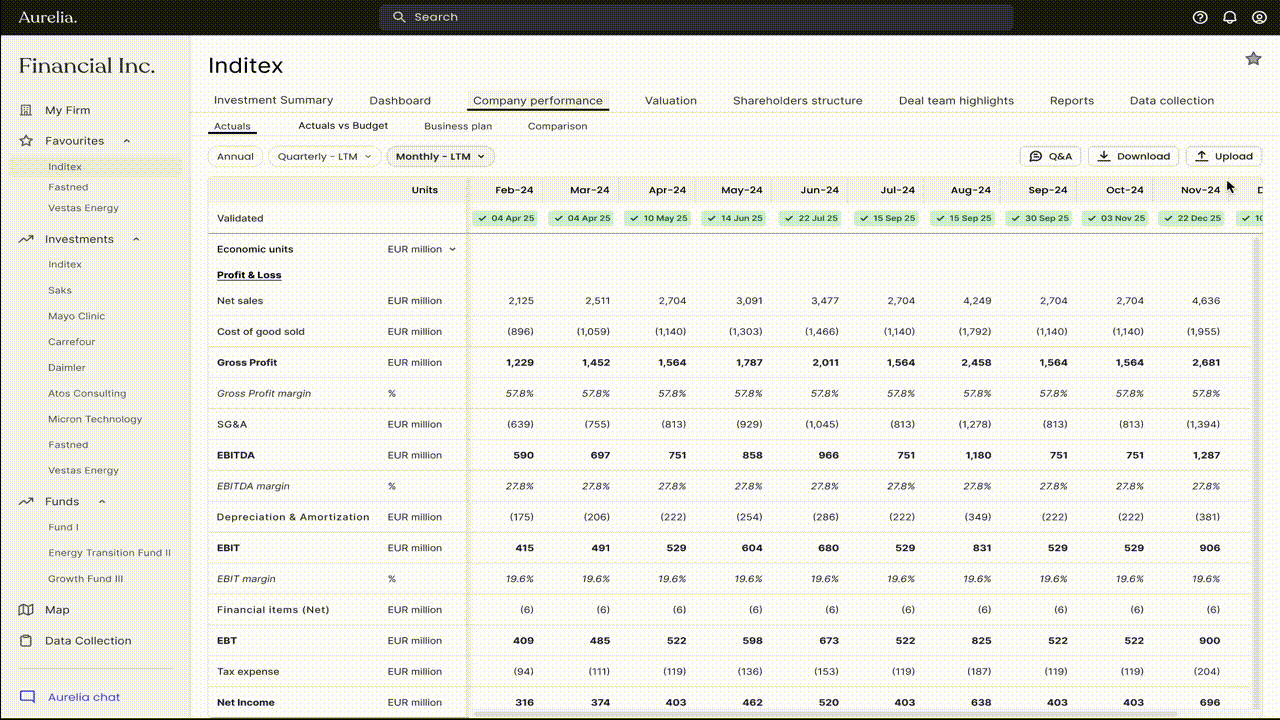Click the Sep-24 column header

click(x=1047, y=190)
